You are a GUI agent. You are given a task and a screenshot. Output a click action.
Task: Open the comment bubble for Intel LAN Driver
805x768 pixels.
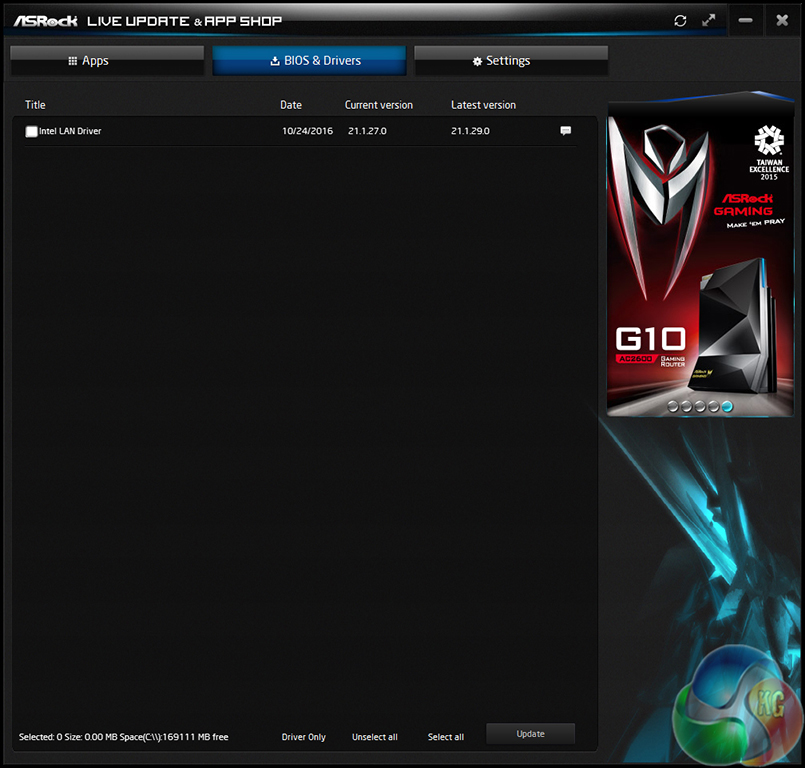[566, 130]
